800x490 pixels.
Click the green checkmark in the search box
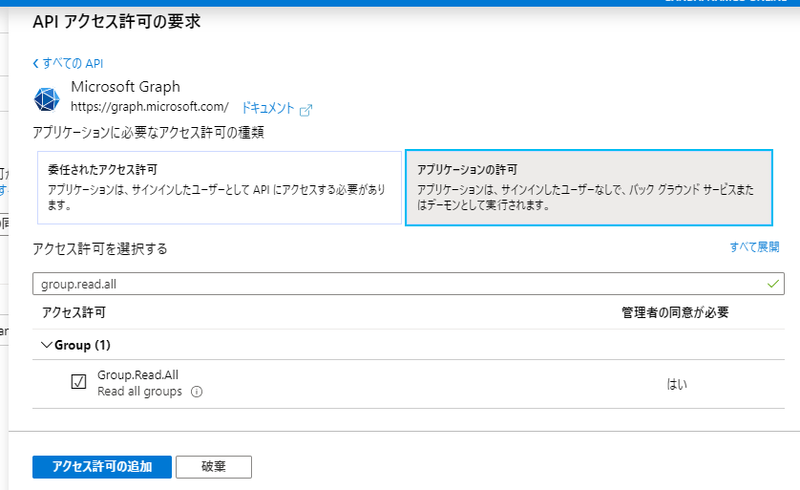[773, 284]
